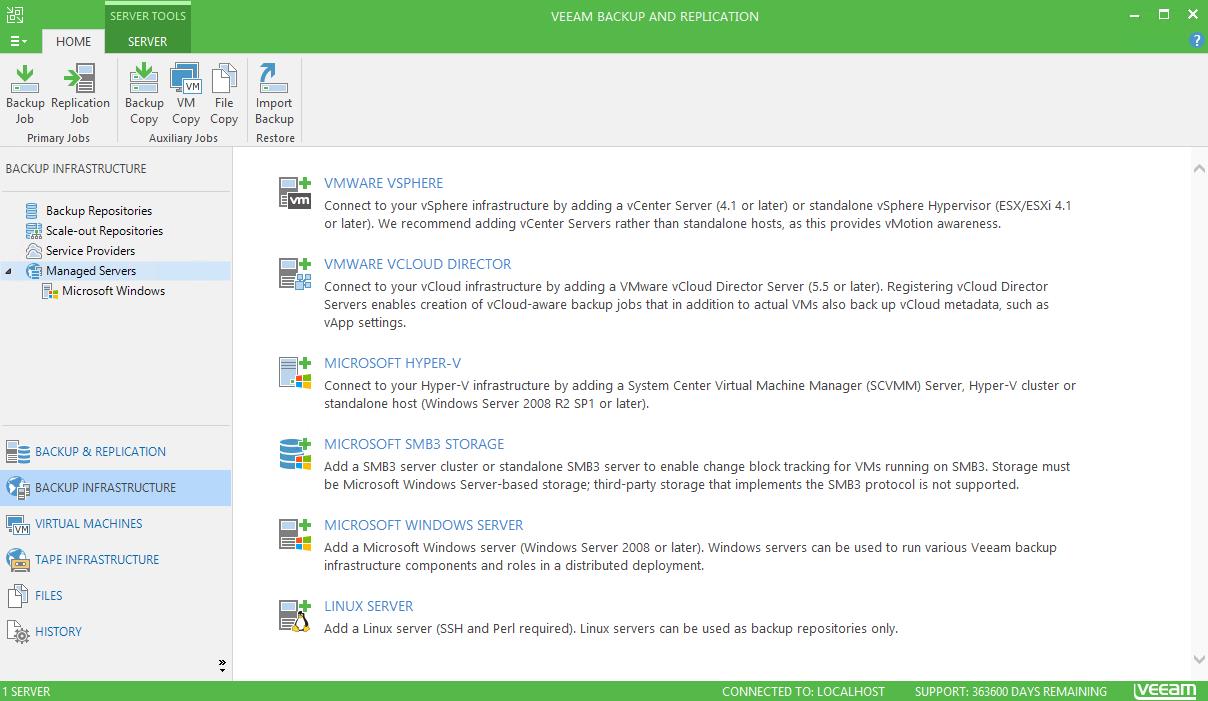The width and height of the screenshot is (1208, 701).
Task: Go to the FILES view
Action: (x=48, y=596)
